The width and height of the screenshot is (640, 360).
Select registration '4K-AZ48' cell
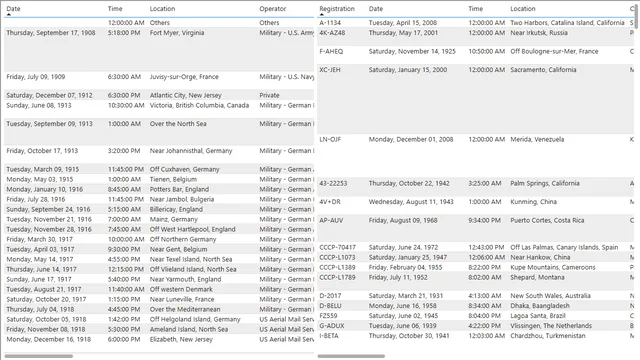(x=332, y=33)
